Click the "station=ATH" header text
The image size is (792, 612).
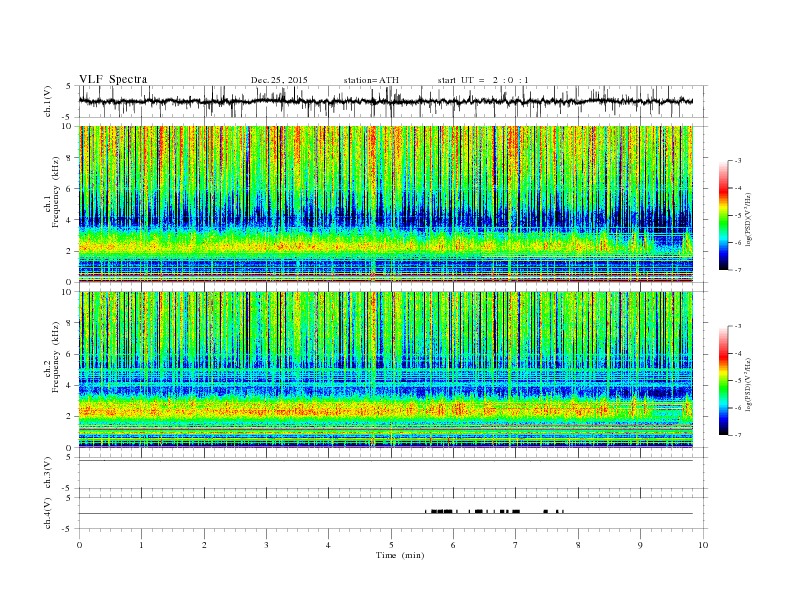pyautogui.click(x=371, y=80)
